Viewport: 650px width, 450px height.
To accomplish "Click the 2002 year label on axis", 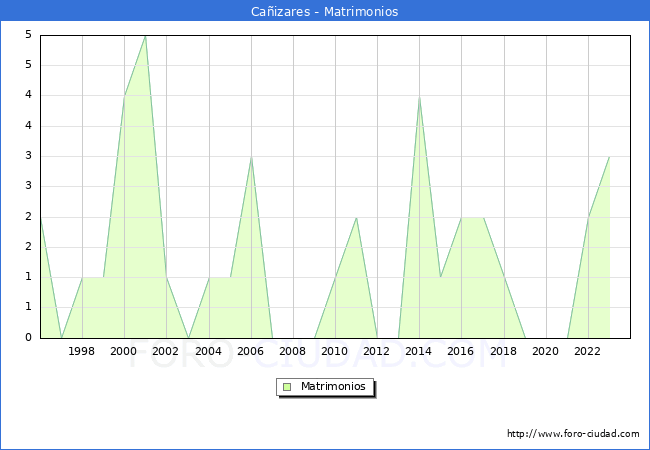I will 166,351.
